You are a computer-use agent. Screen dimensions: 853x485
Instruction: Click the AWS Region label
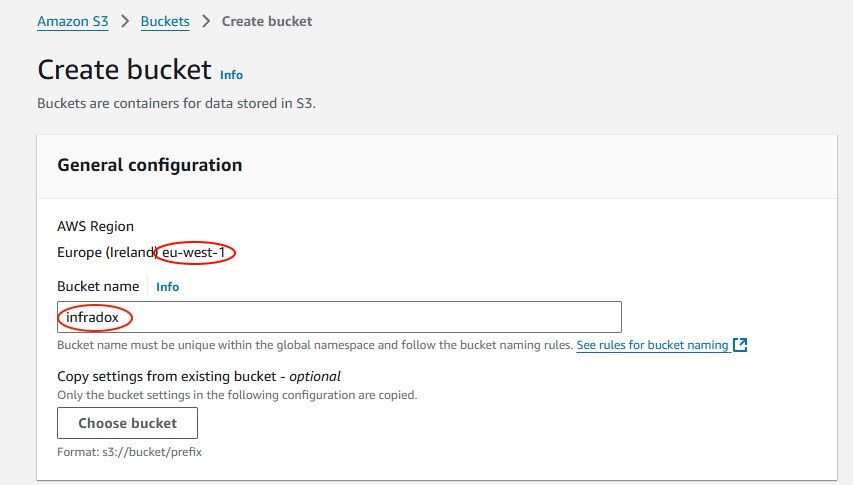[x=95, y=226]
